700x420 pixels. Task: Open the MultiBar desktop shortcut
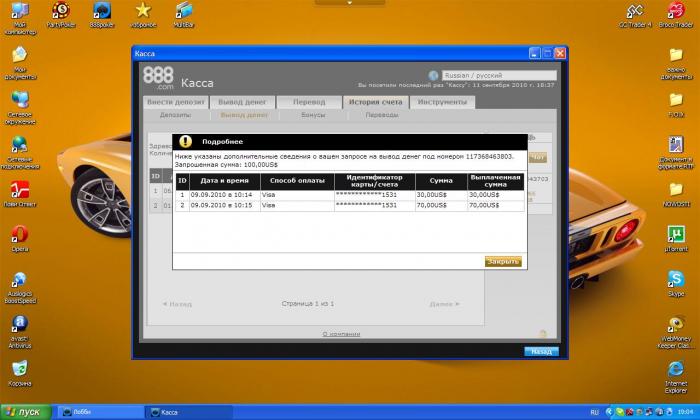(x=183, y=14)
